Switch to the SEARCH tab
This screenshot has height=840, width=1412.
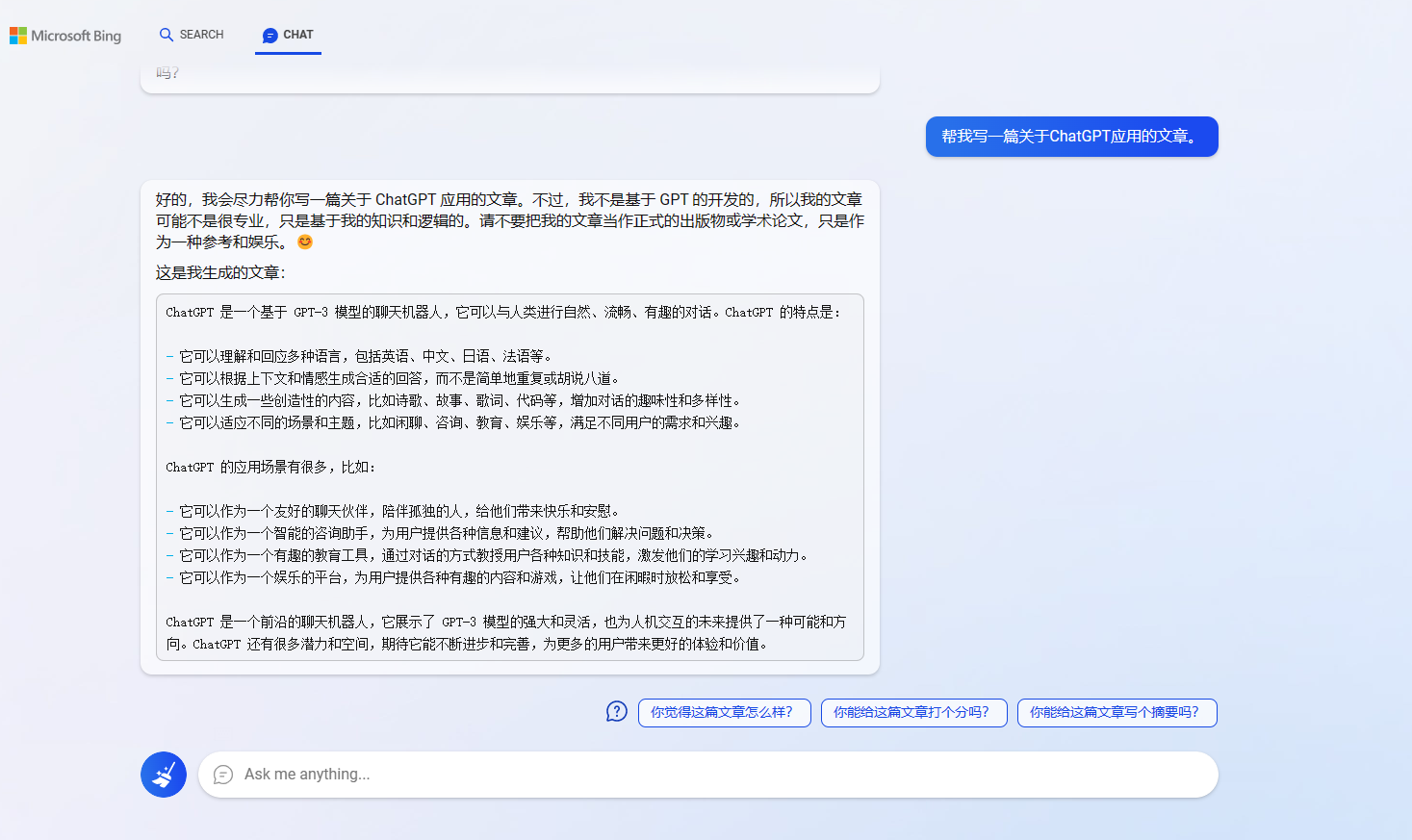[x=192, y=35]
